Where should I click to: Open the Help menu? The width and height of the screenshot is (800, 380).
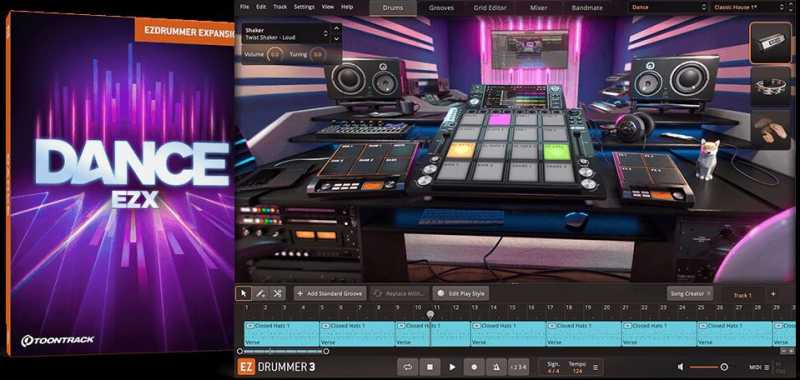coord(347,7)
